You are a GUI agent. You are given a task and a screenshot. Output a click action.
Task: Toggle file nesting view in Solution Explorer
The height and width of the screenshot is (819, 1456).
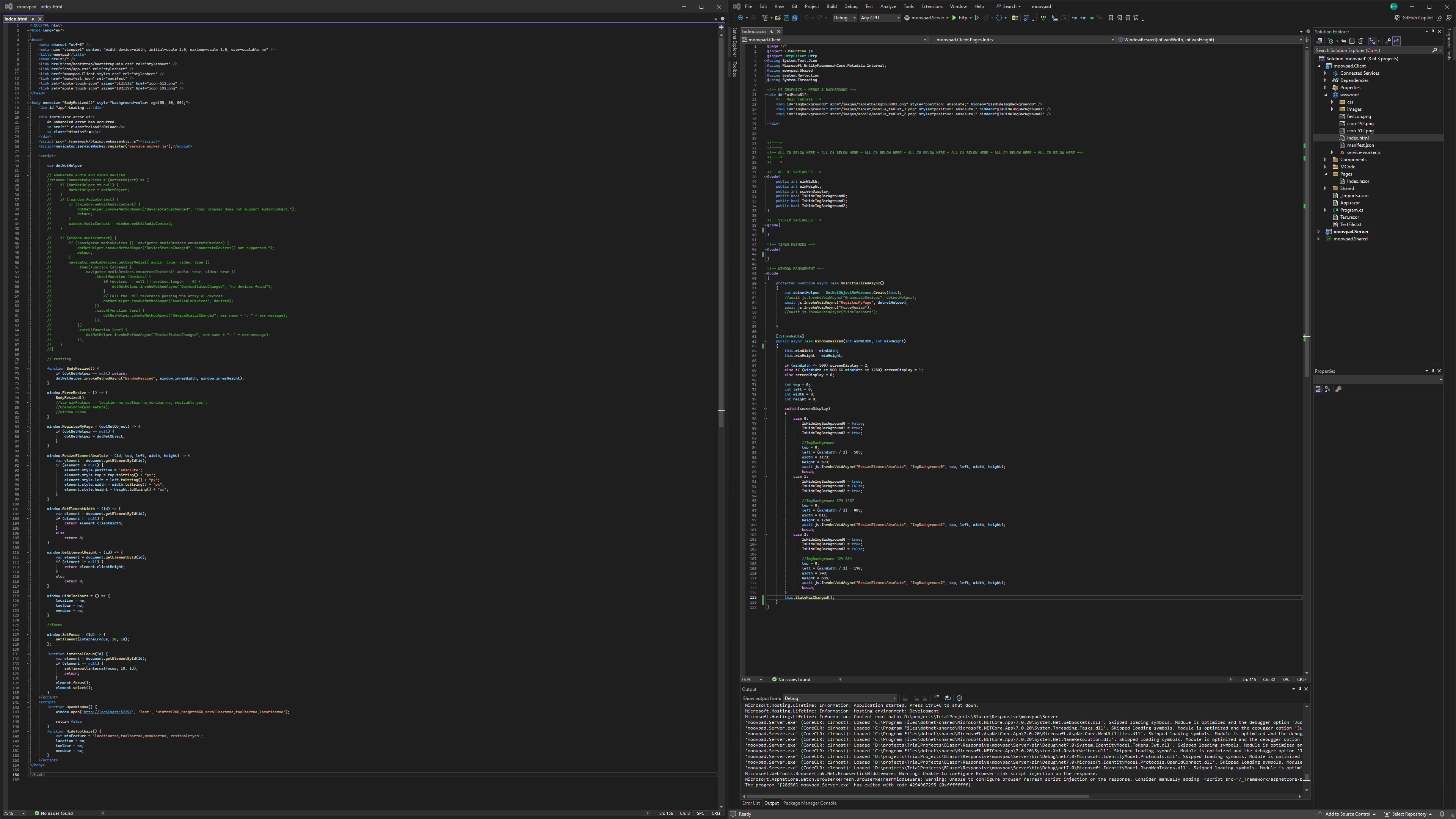pyautogui.click(x=1372, y=41)
